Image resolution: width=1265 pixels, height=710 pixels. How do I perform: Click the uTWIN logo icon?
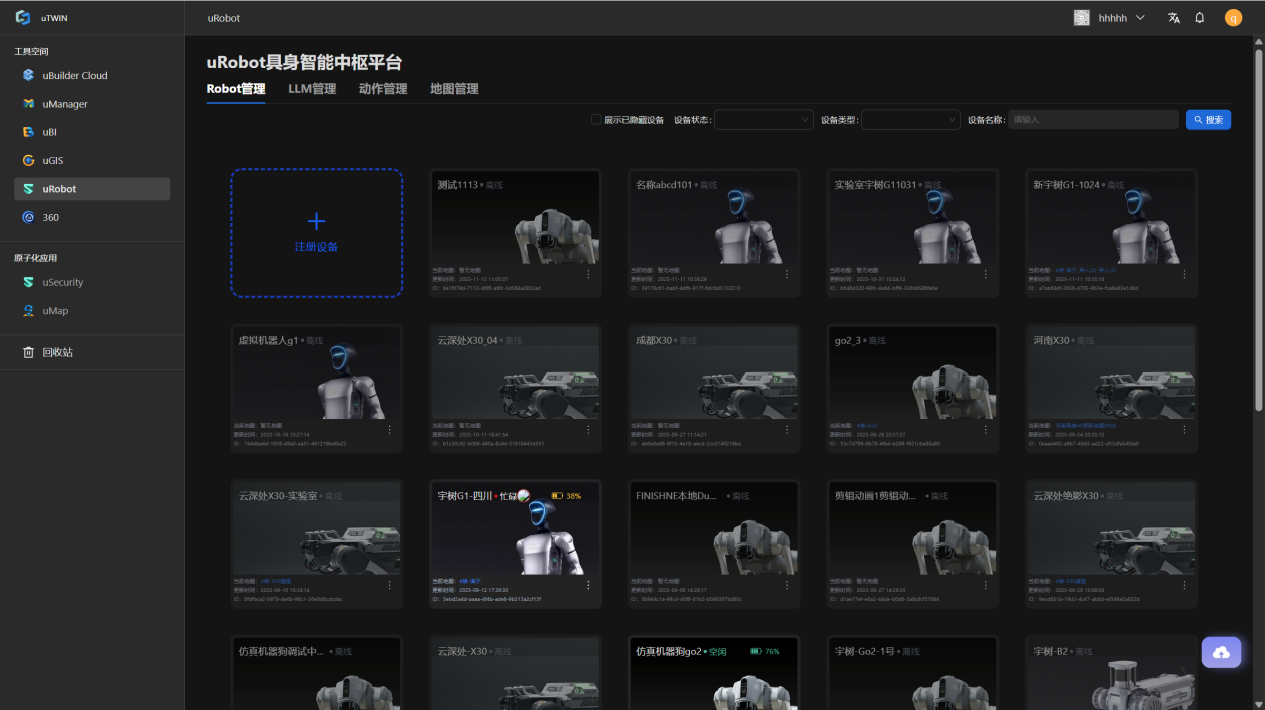(x=23, y=18)
